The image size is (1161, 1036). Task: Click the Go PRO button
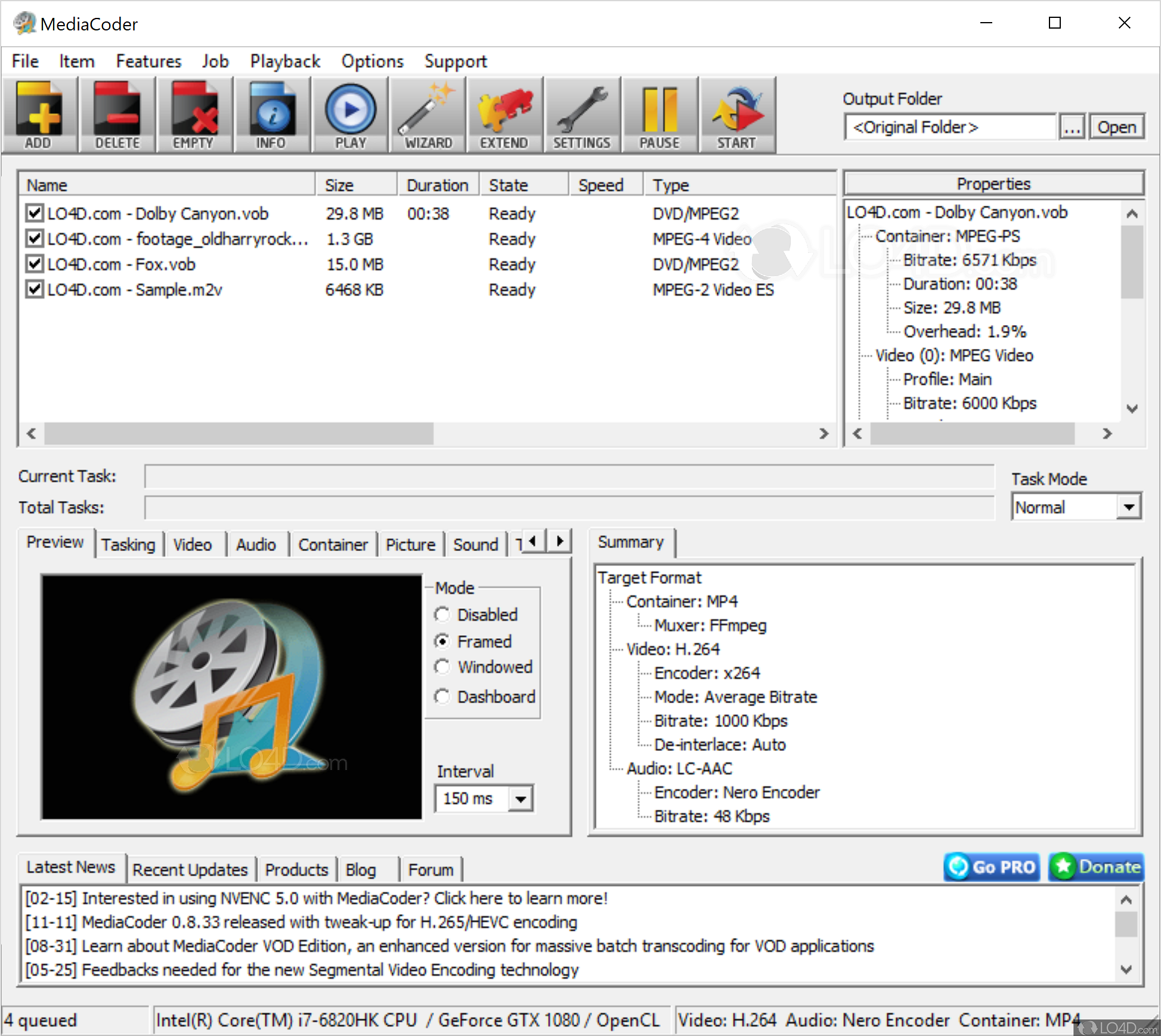[991, 867]
